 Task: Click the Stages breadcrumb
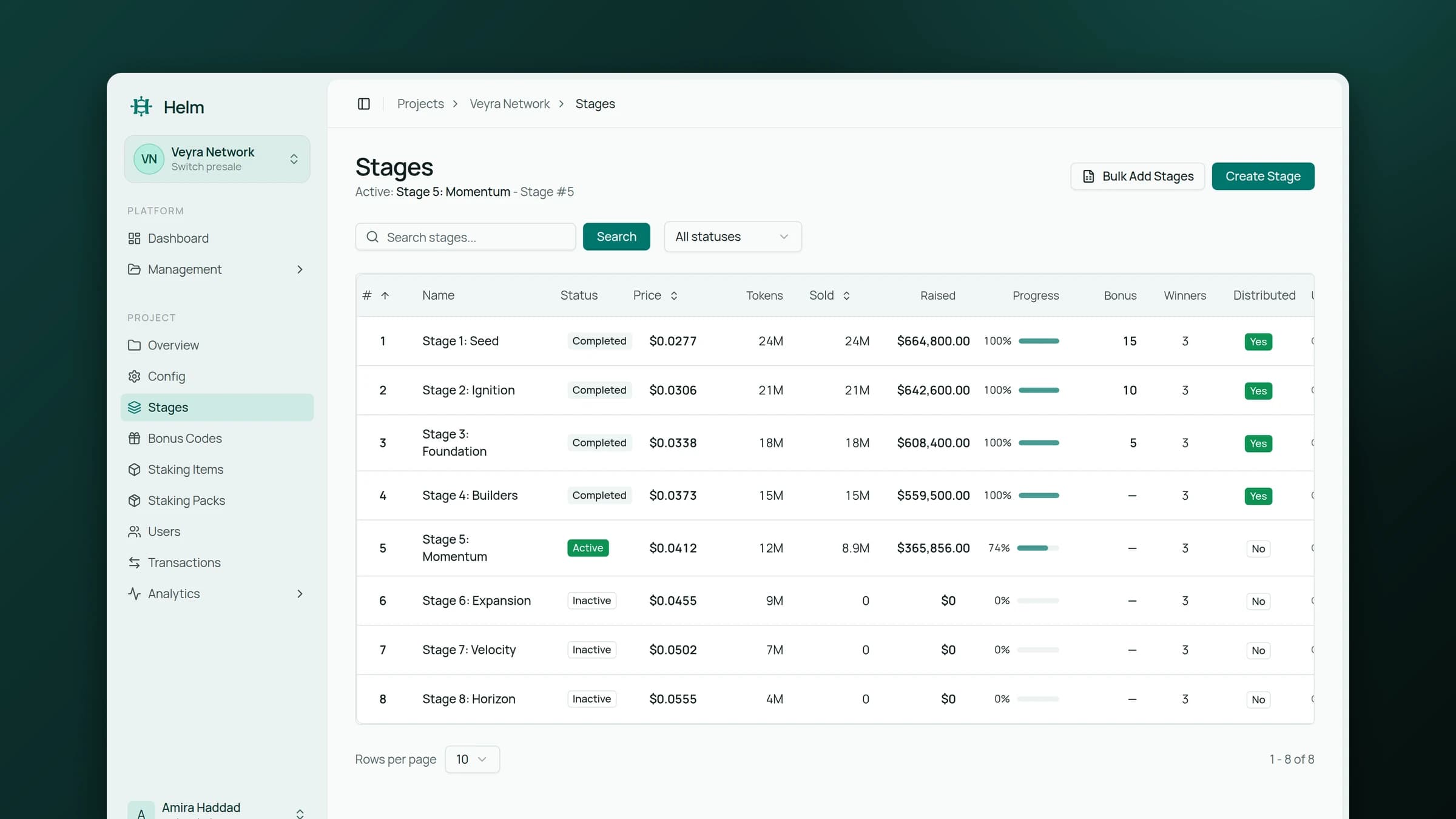[x=595, y=104]
